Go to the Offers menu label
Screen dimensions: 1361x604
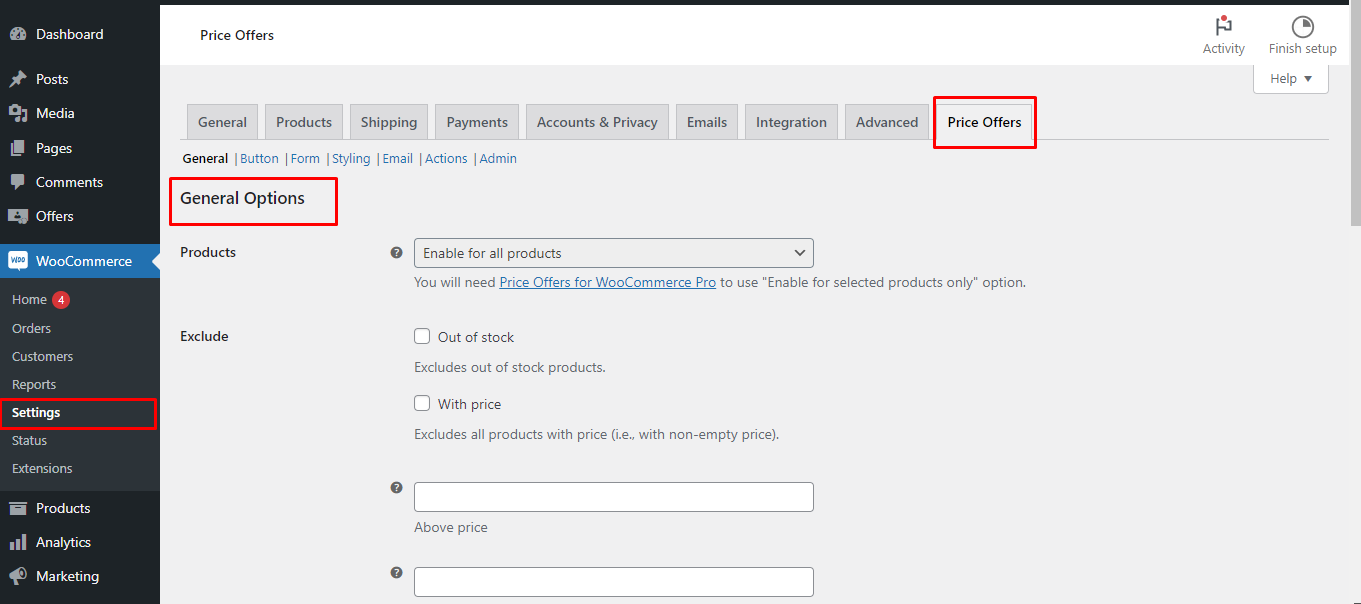55,216
